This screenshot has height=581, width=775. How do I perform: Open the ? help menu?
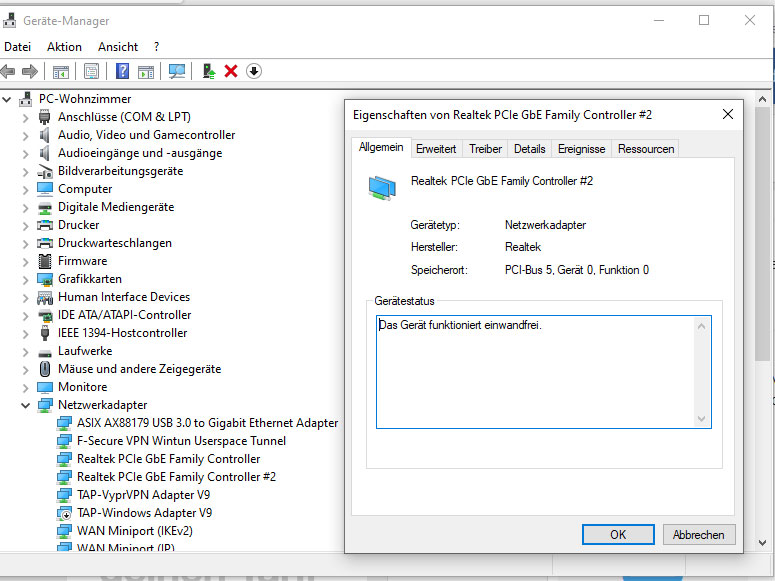tap(156, 46)
